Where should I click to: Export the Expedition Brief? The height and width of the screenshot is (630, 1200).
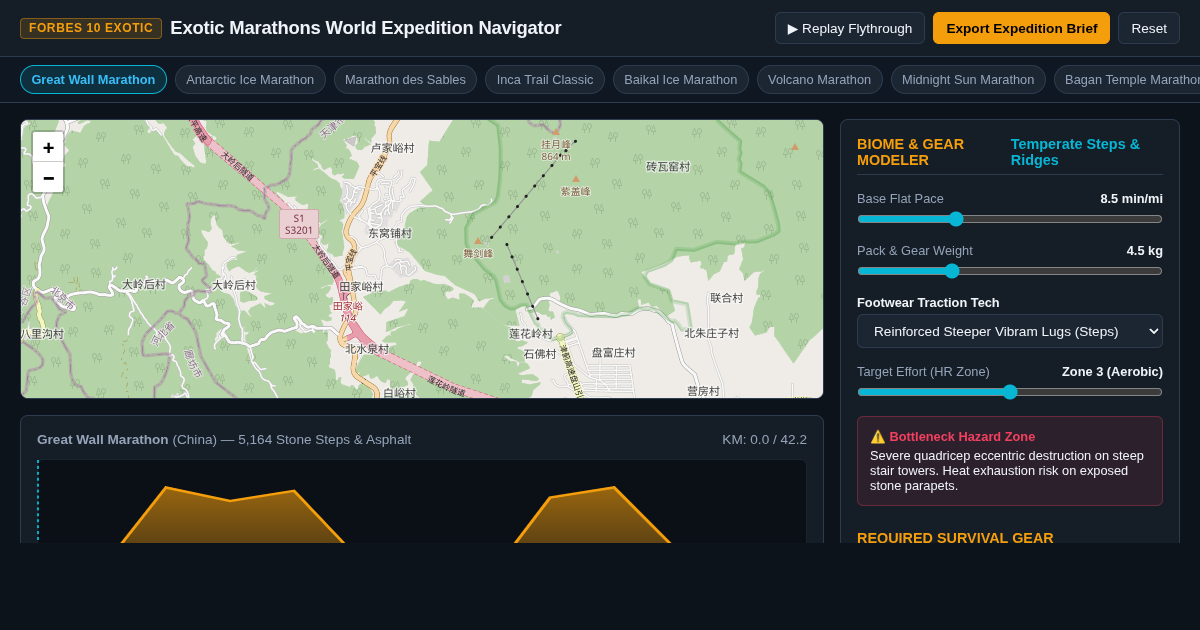[x=1021, y=28]
